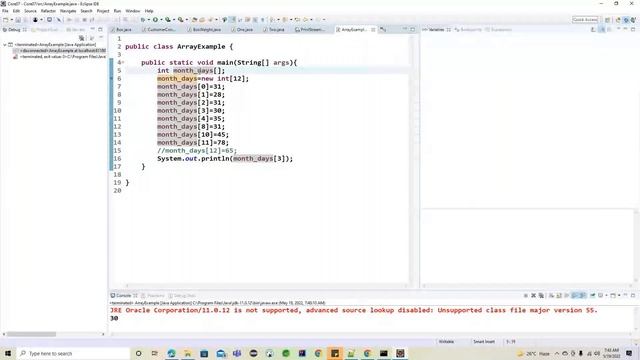Screen dimensions: 640x360
Task: Click the External Tools launch icon
Action: pyautogui.click(x=180, y=20)
